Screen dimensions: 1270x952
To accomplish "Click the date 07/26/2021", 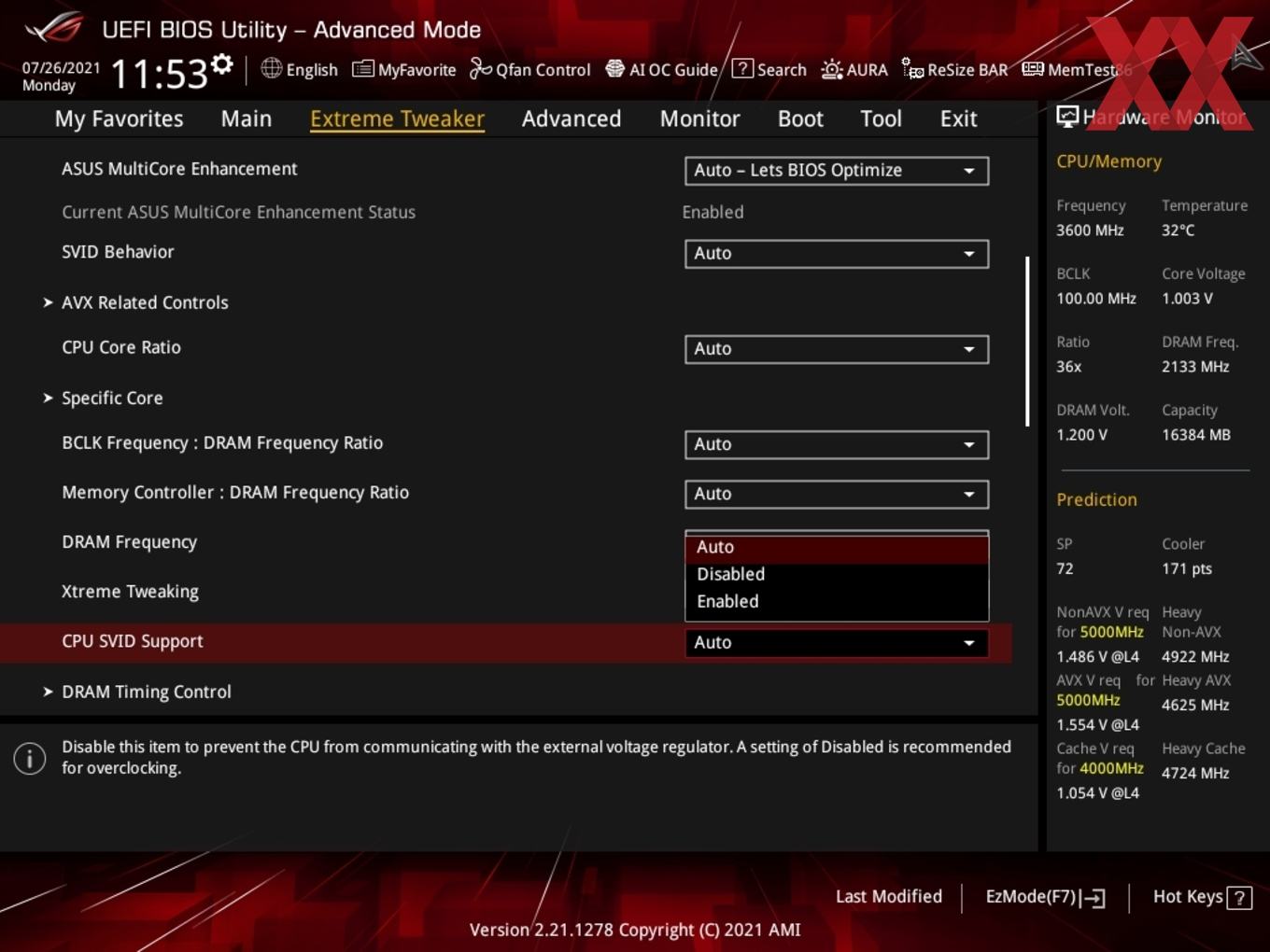I will click(61, 67).
